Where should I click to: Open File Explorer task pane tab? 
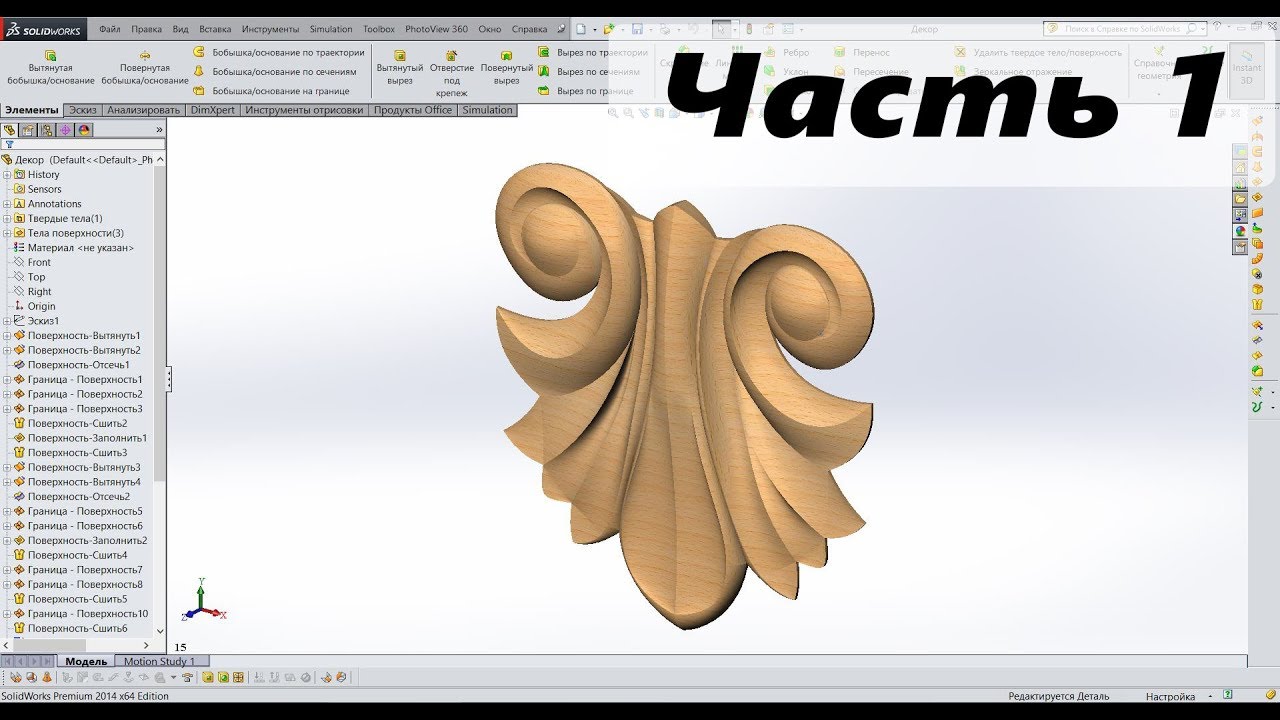pos(1240,198)
